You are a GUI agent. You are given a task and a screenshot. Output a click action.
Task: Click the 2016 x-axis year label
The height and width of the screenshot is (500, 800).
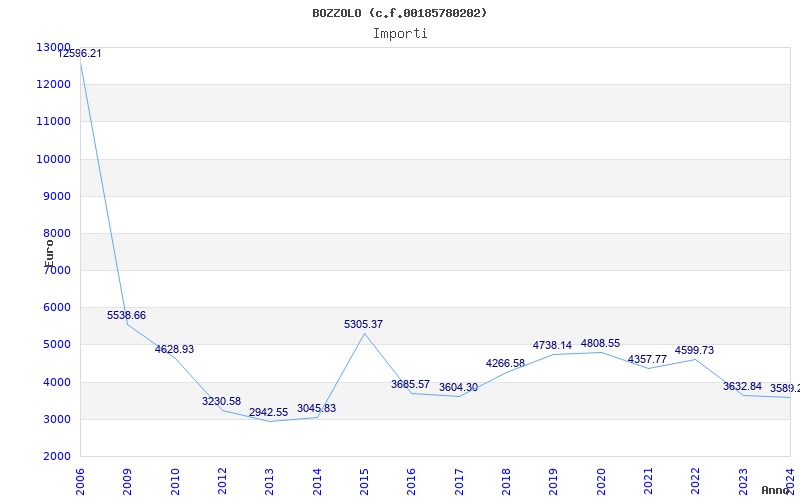pos(412,482)
